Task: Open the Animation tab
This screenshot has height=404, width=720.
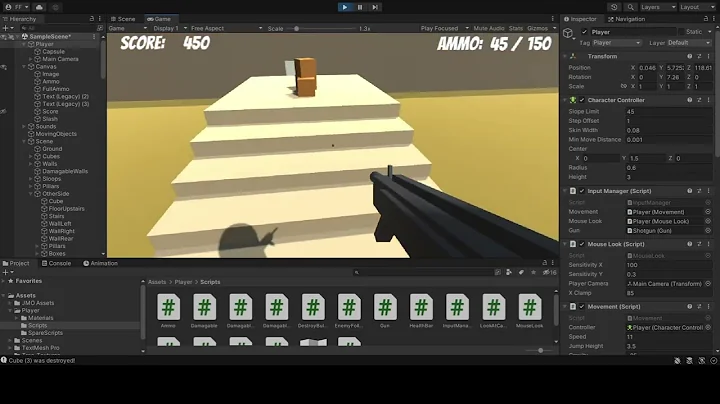Action: coord(101,263)
